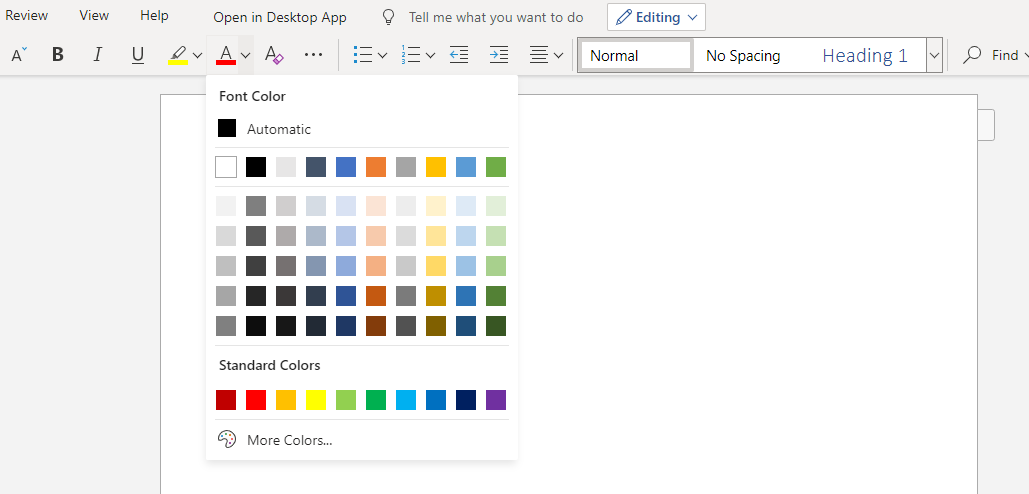Viewport: 1029px width, 494px height.
Task: Click the Find magnifier icon
Action: pyautogui.click(x=971, y=55)
